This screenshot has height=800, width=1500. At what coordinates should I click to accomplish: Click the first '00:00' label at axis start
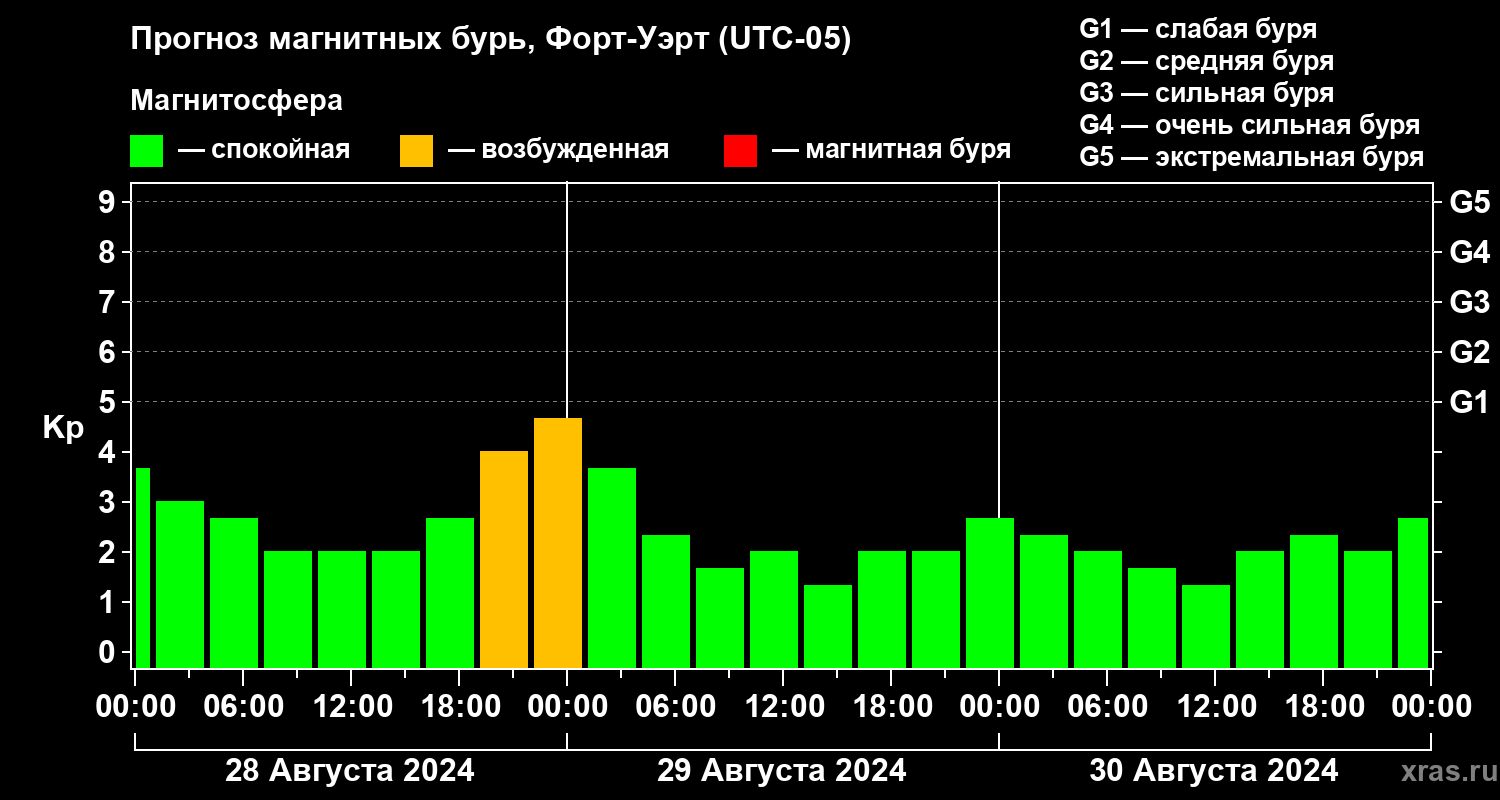point(135,707)
